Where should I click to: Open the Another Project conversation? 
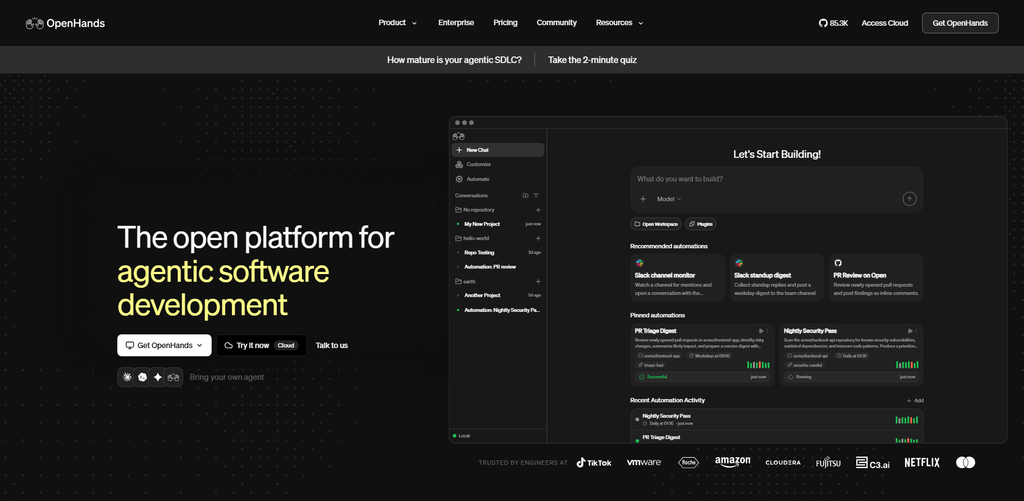[x=498, y=296]
